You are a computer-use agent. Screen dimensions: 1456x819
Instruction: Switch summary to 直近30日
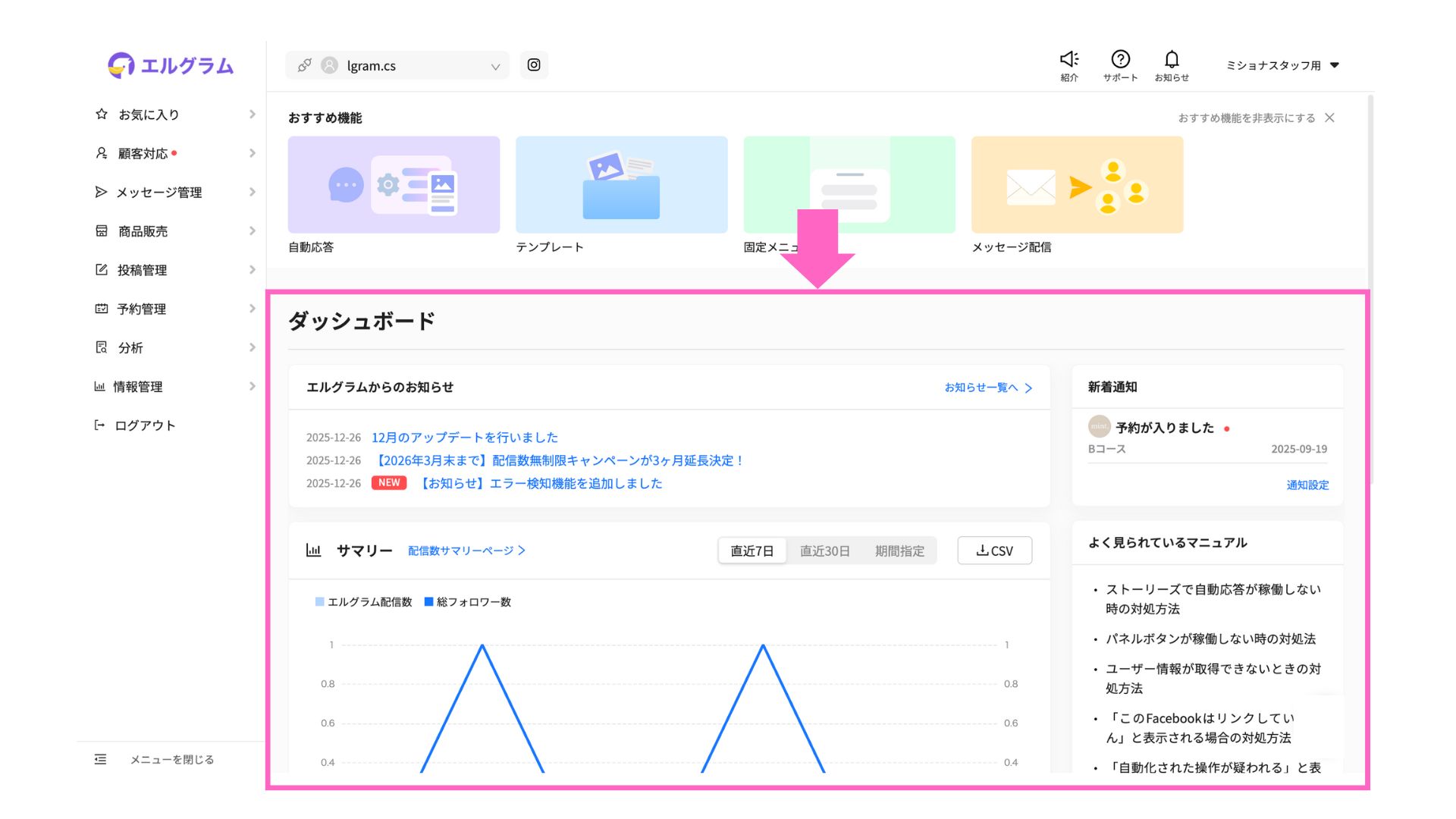pos(824,551)
